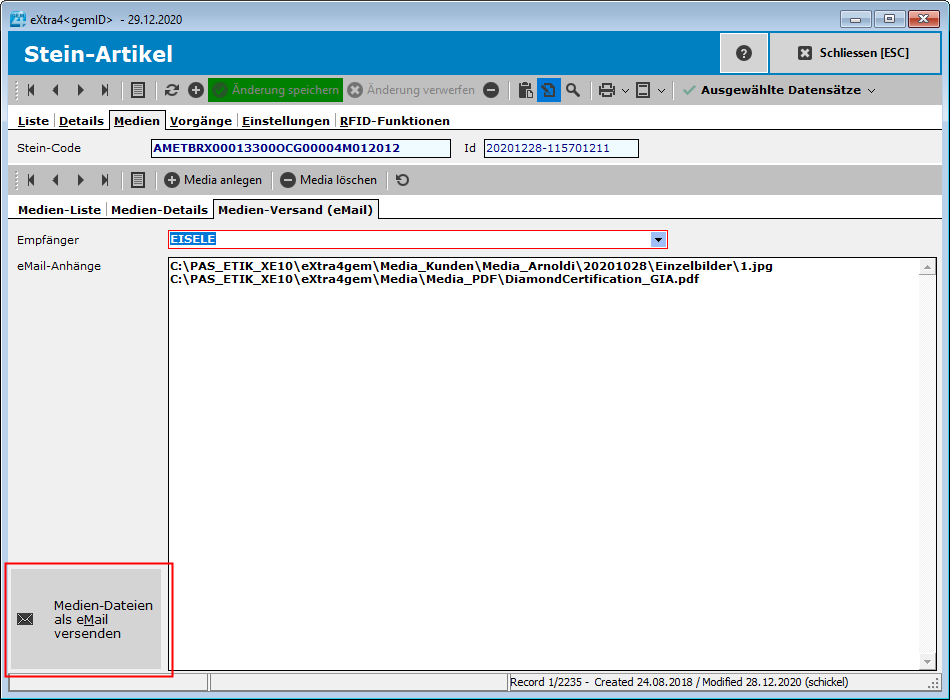950x700 pixels.
Task: Close the window with Schliessen [ESC]
Action: 854,53
